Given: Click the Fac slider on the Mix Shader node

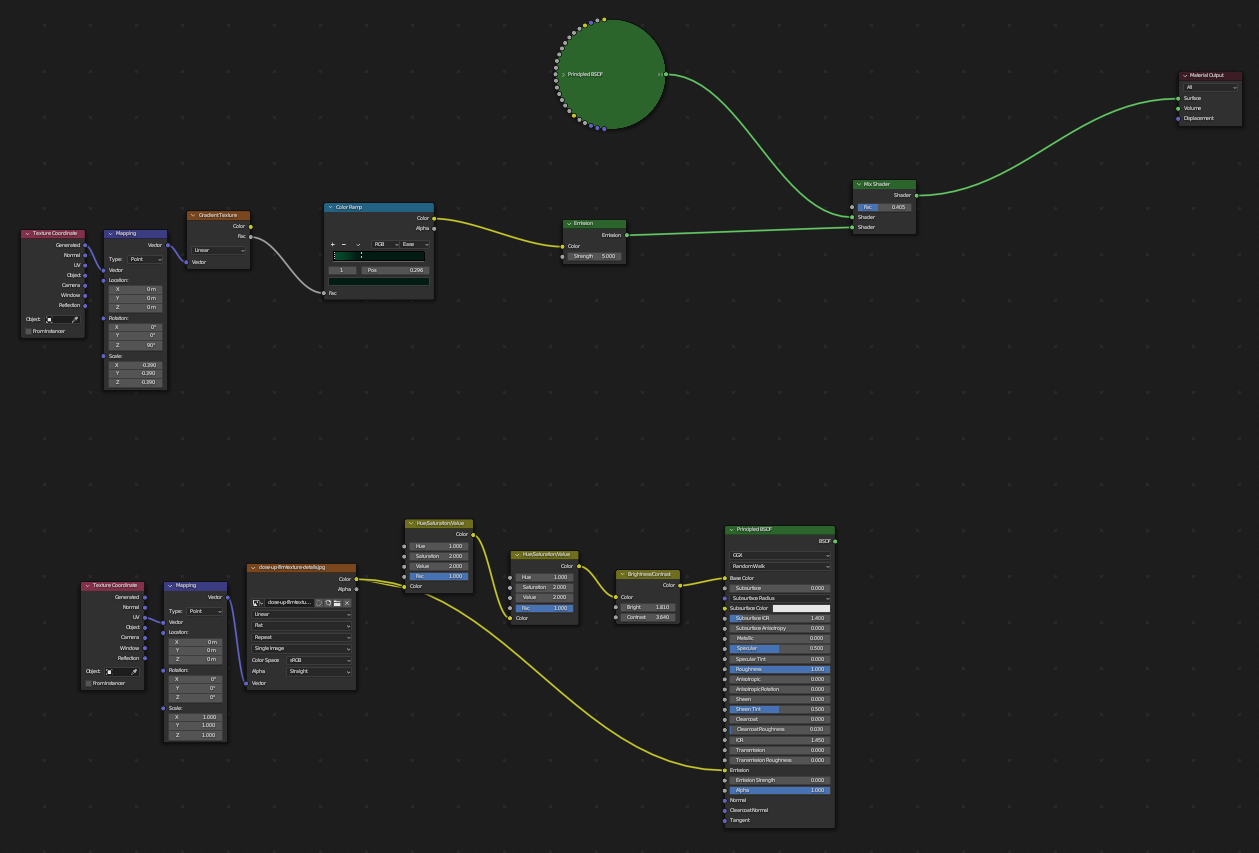Looking at the screenshot, I should coord(885,207).
